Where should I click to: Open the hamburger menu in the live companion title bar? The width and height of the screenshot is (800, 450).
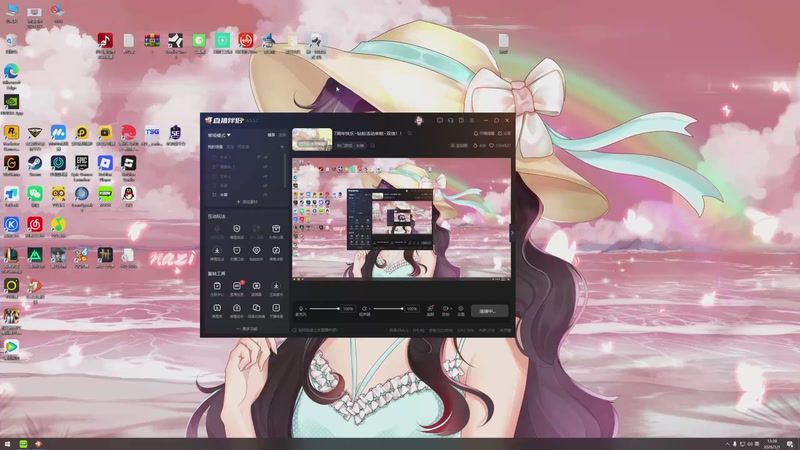(x=472, y=120)
